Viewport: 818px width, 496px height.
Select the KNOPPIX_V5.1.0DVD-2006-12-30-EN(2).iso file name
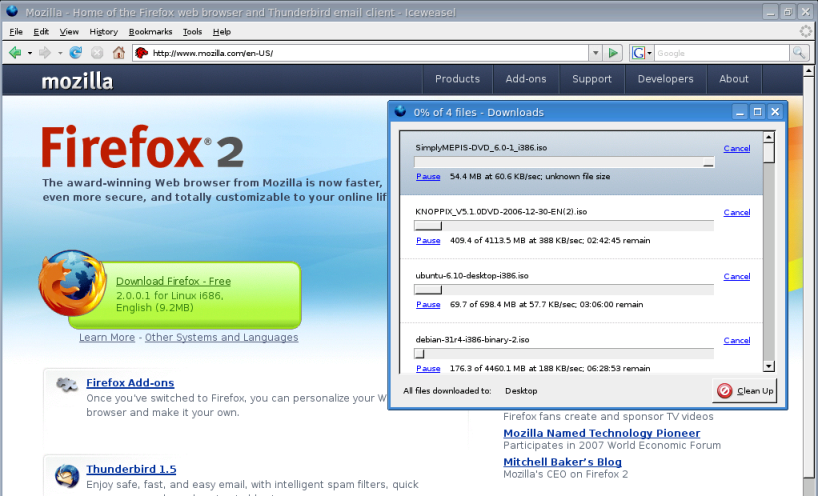tap(501, 212)
